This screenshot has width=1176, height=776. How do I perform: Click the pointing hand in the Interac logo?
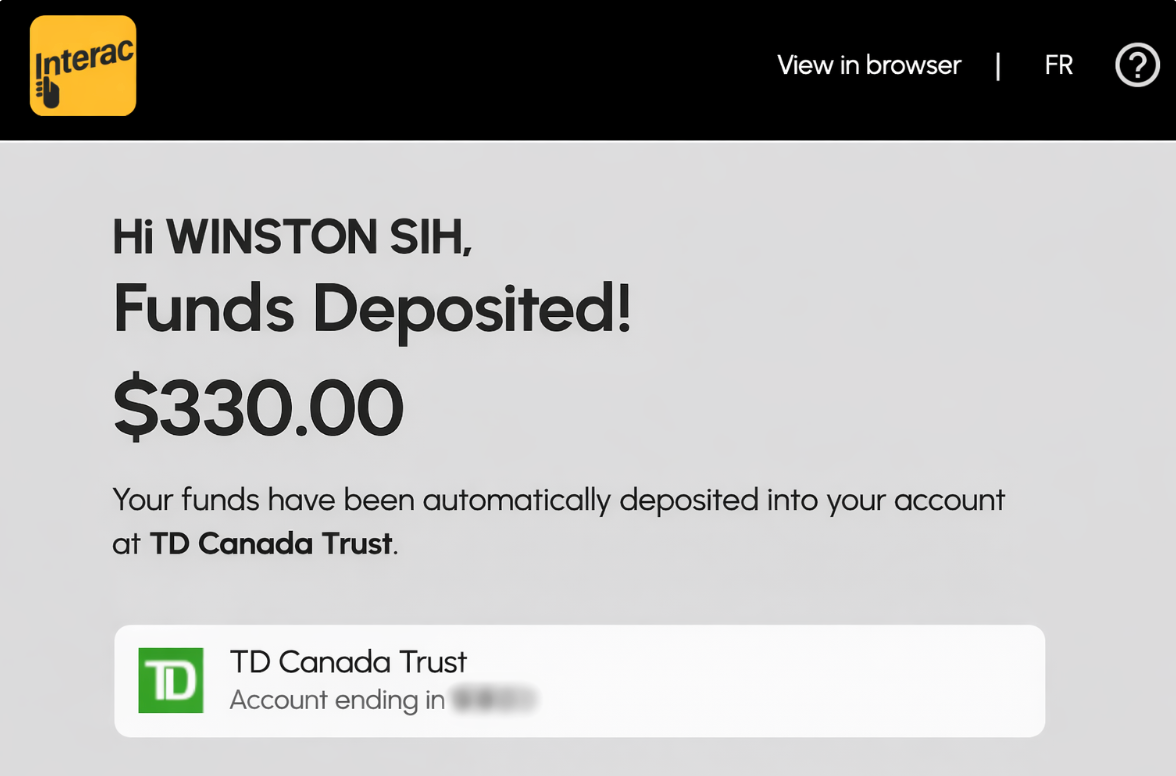pyautogui.click(x=50, y=93)
